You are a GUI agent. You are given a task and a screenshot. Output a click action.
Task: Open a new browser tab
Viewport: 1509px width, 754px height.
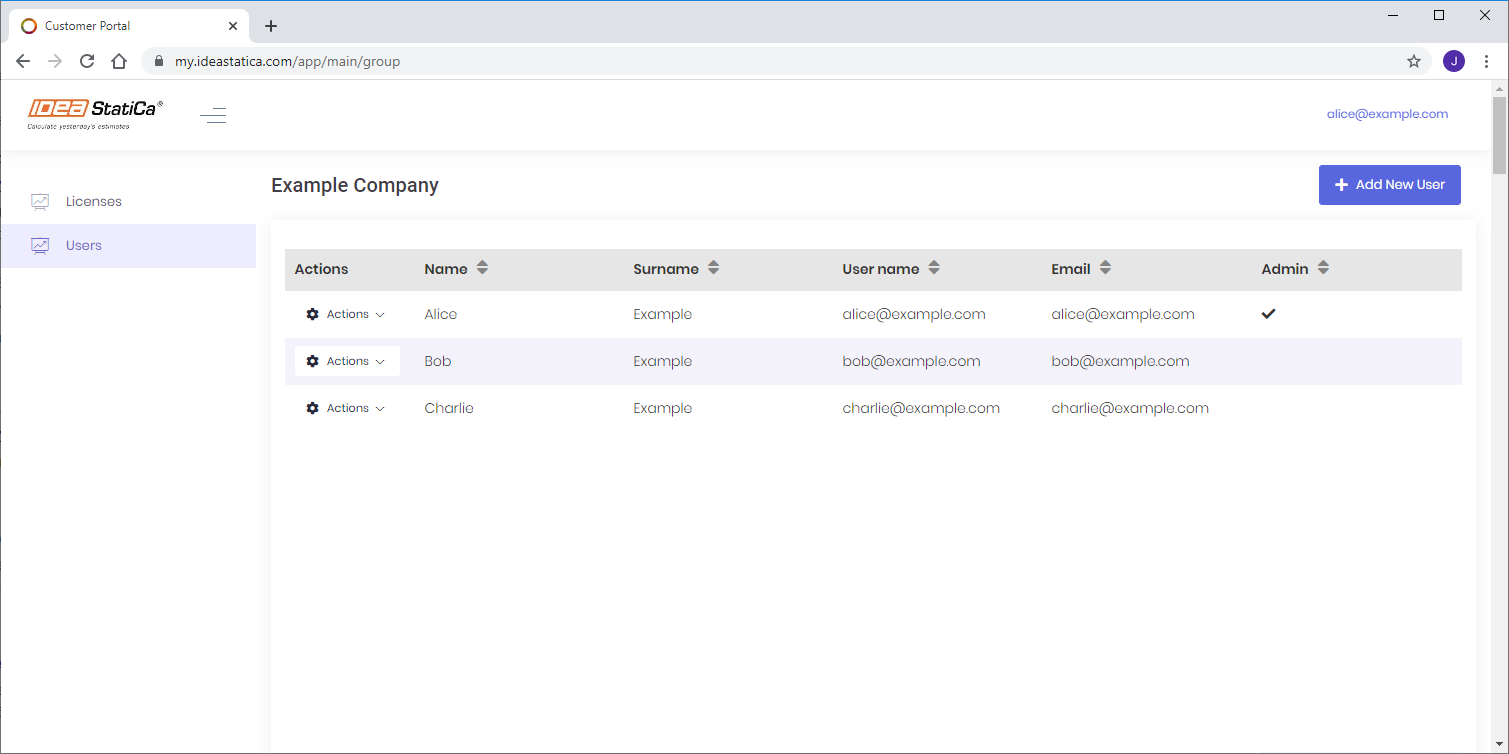271,26
